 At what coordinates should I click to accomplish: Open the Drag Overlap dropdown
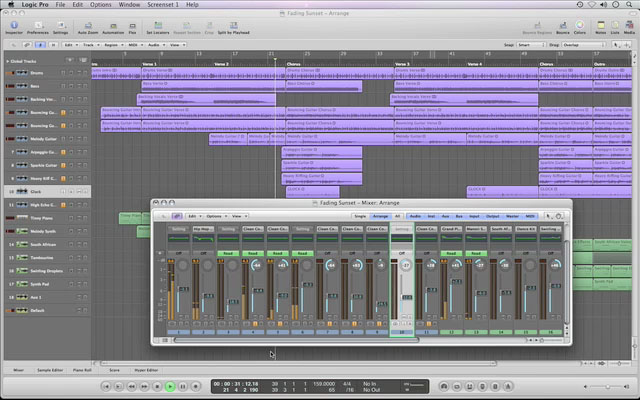pyautogui.click(x=584, y=45)
